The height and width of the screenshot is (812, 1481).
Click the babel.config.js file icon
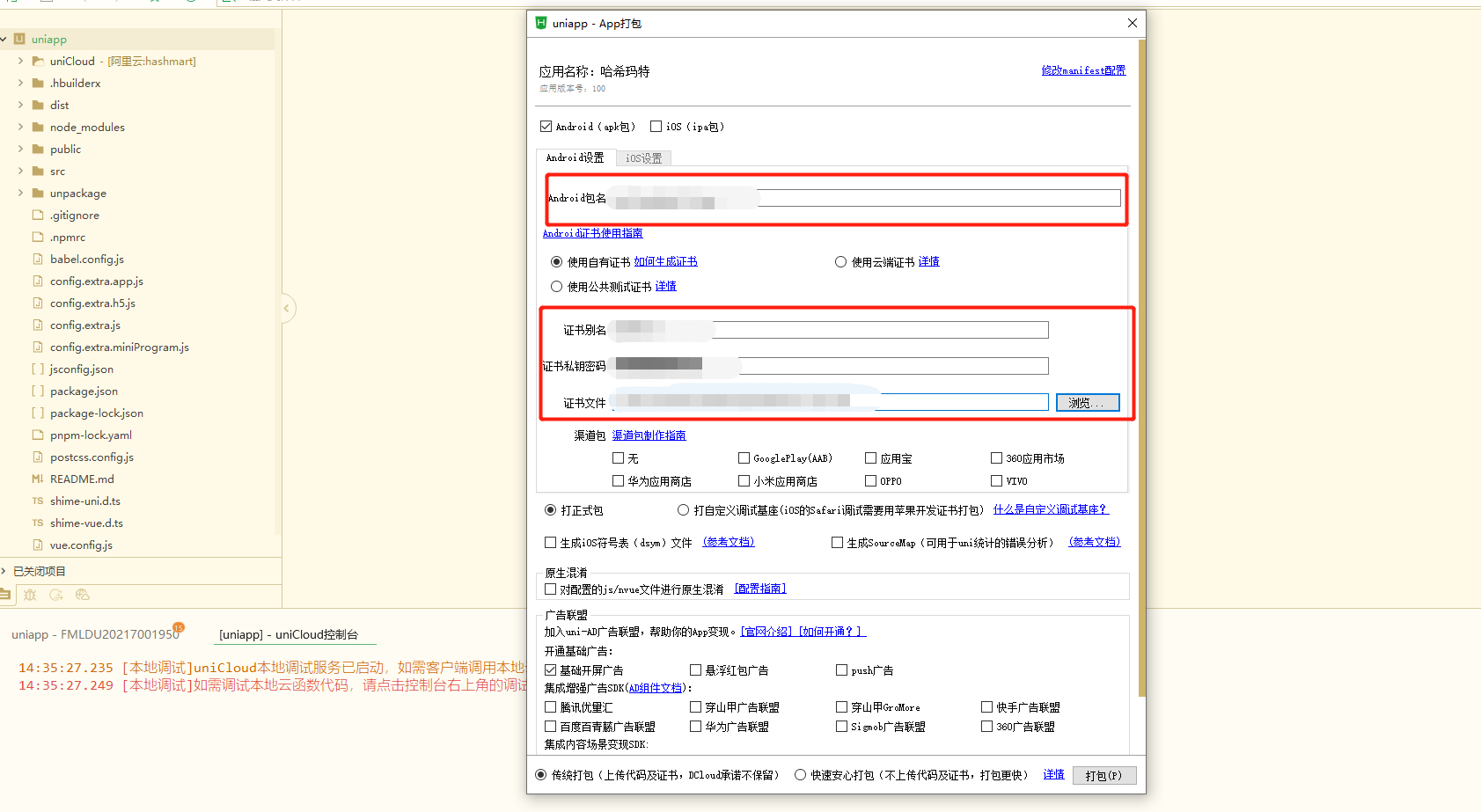tap(38, 260)
